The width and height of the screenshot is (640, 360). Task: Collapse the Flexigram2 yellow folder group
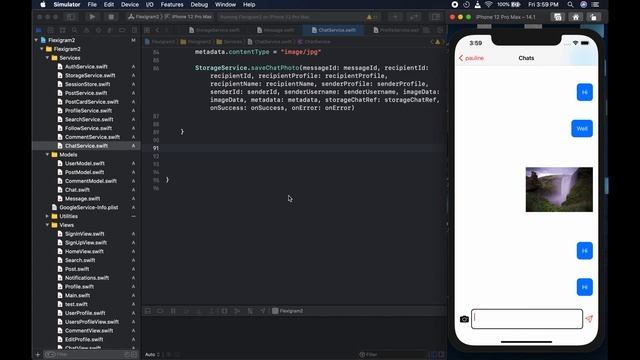[x=42, y=49]
